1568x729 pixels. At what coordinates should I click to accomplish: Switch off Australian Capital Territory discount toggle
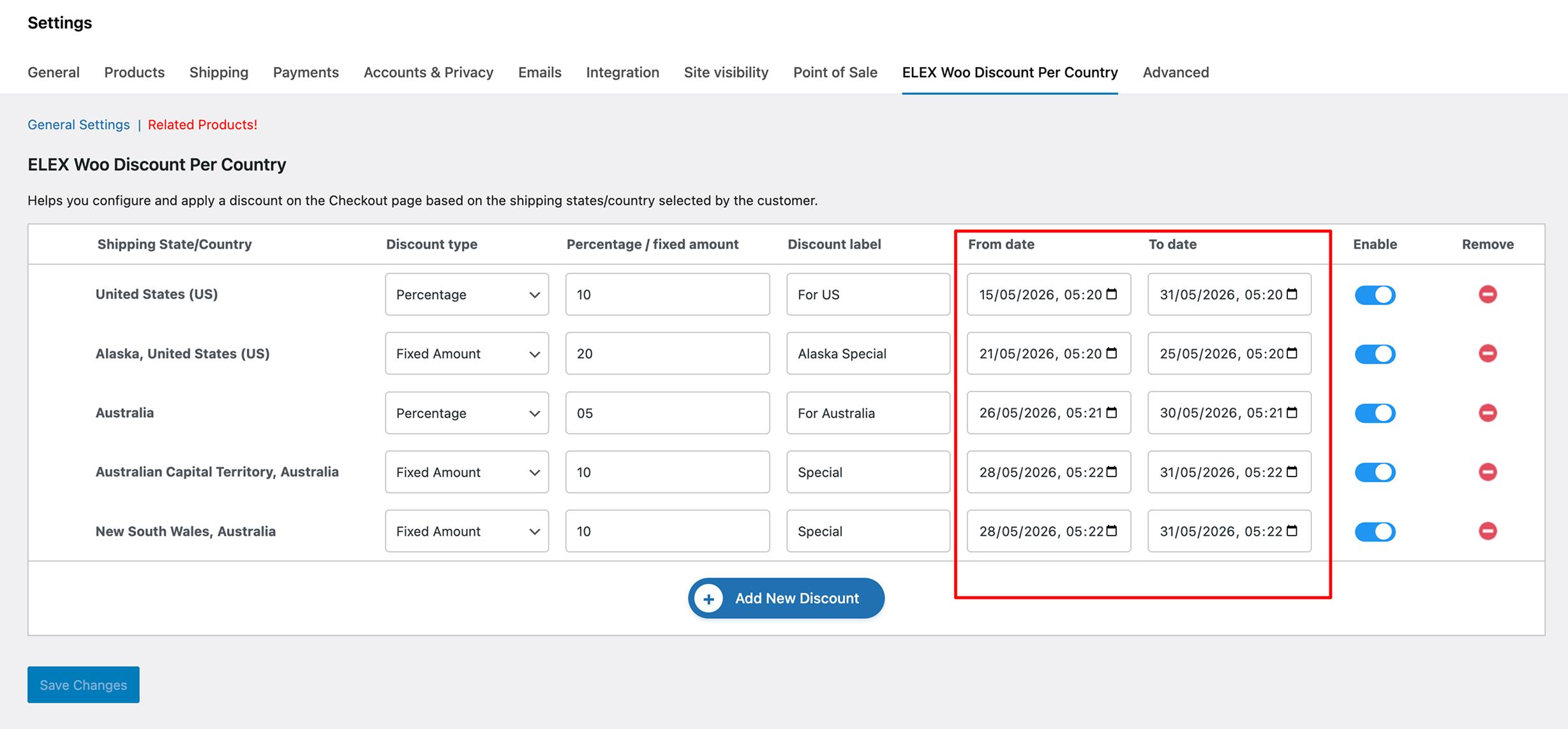1375,472
